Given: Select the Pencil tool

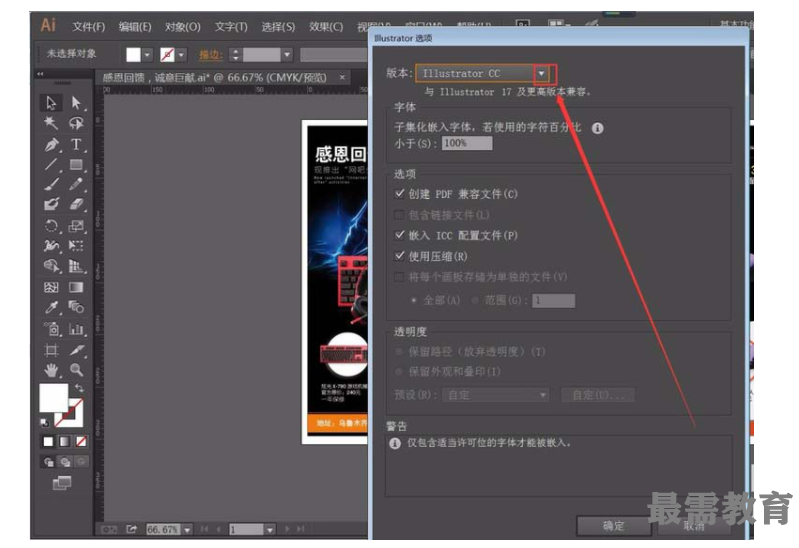Looking at the screenshot, I should click(x=76, y=185).
